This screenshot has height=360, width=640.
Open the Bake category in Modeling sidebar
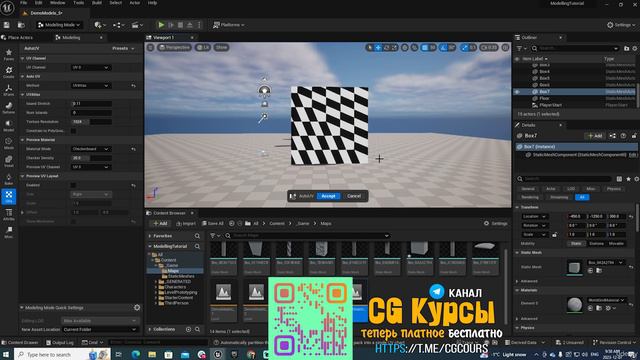pos(9,179)
